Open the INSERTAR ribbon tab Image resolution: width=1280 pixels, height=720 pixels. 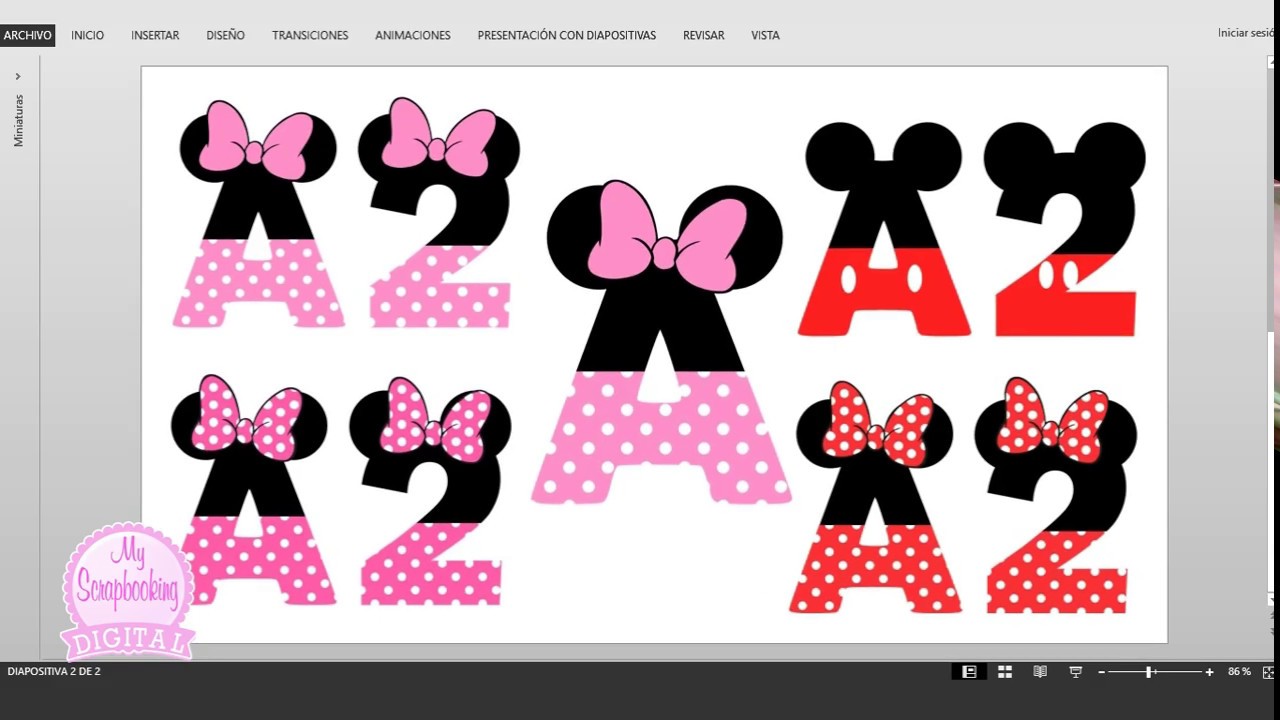click(155, 35)
